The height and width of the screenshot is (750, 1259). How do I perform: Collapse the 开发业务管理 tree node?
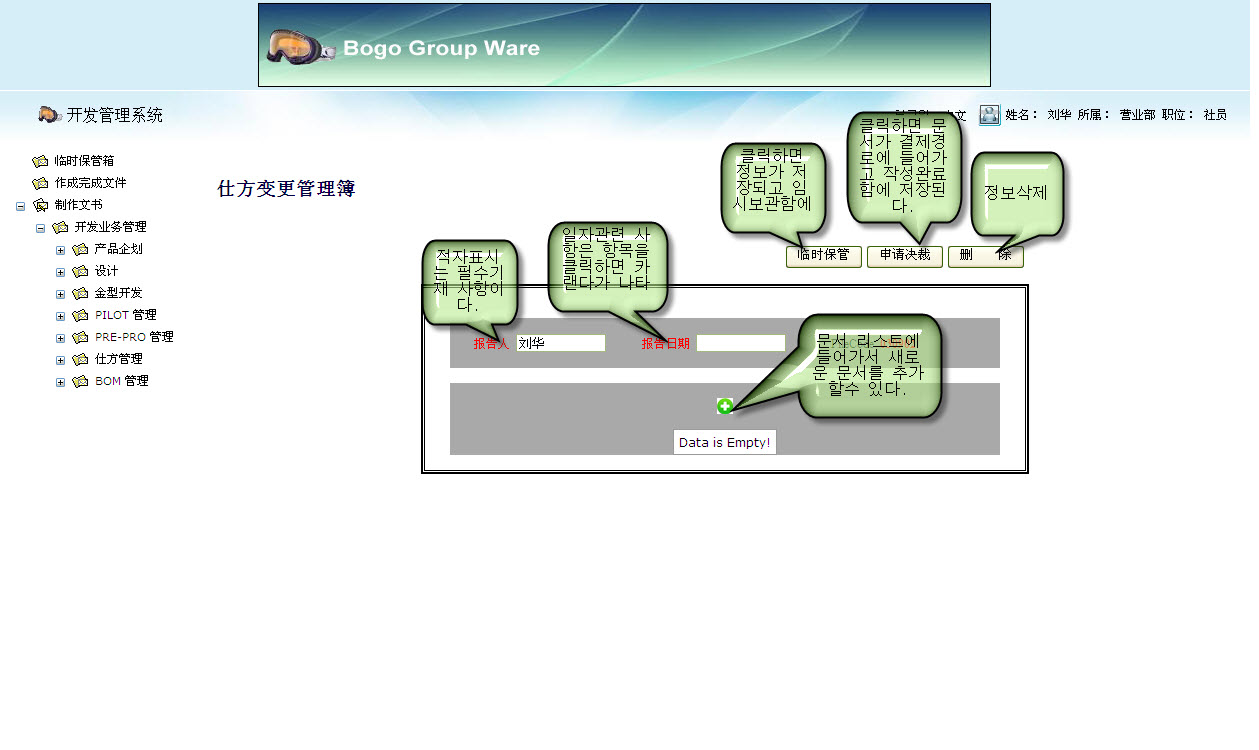point(40,228)
